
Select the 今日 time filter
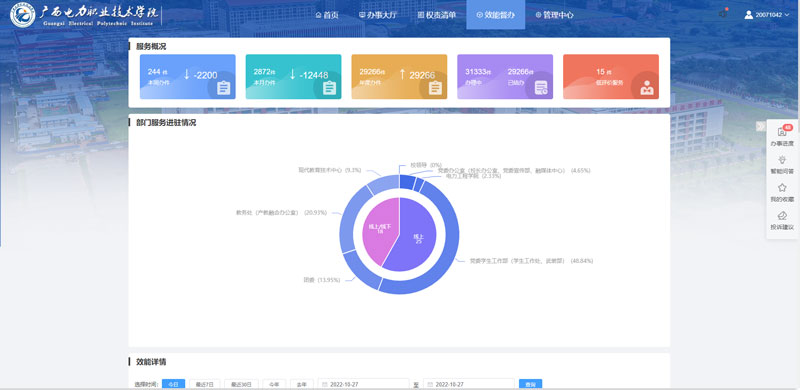[173, 384]
